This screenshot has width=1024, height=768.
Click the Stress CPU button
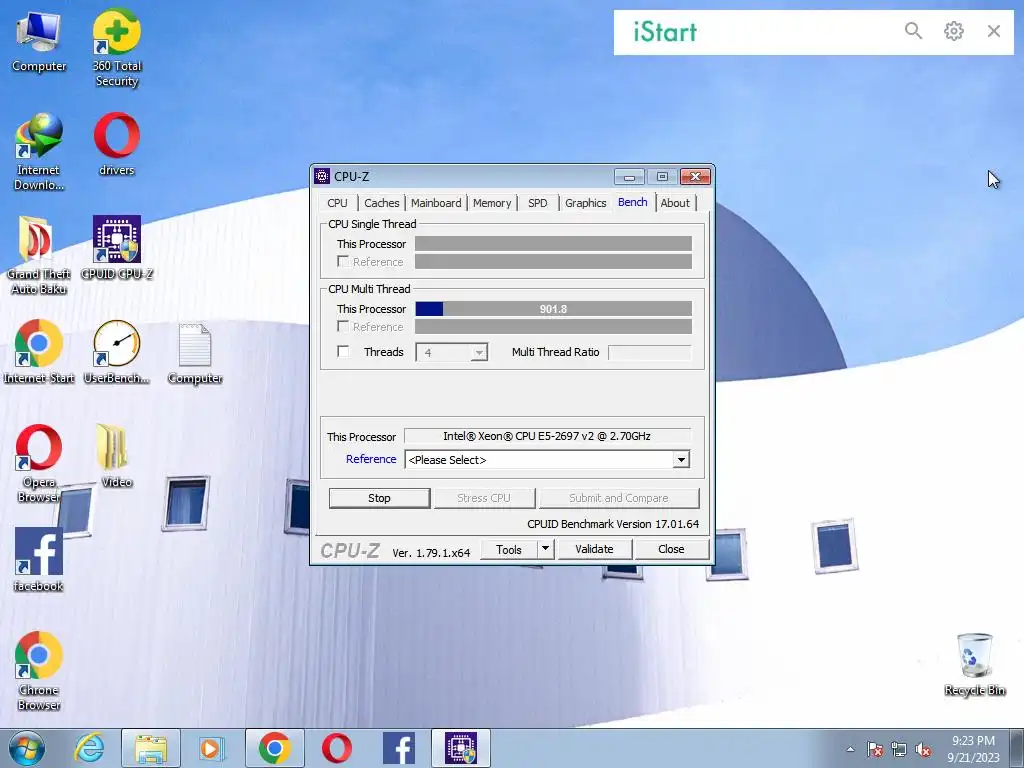click(484, 498)
